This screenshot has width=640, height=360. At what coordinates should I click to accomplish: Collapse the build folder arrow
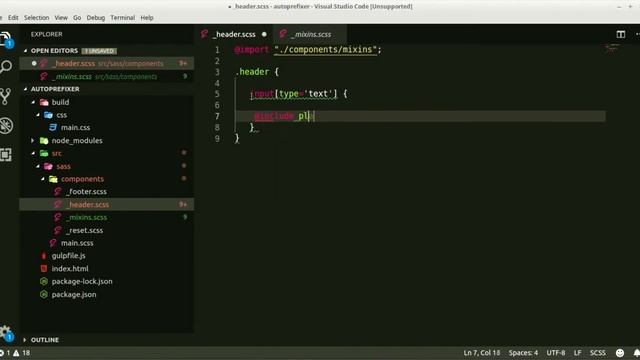point(33,102)
